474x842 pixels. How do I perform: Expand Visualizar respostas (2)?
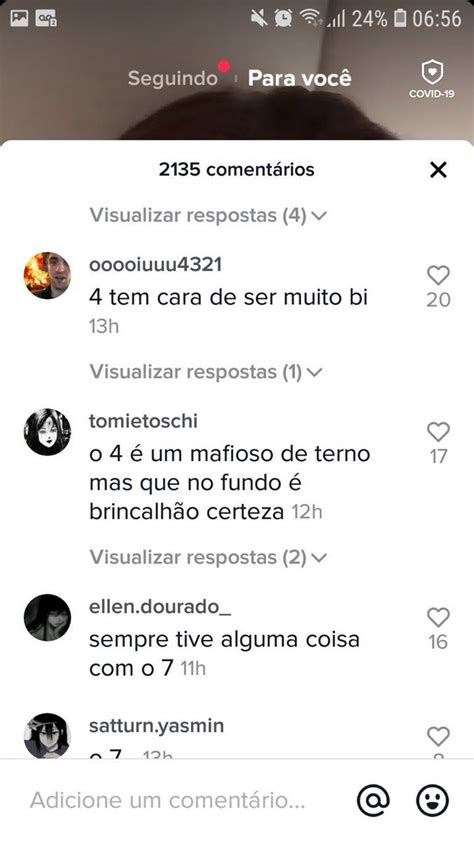click(208, 557)
